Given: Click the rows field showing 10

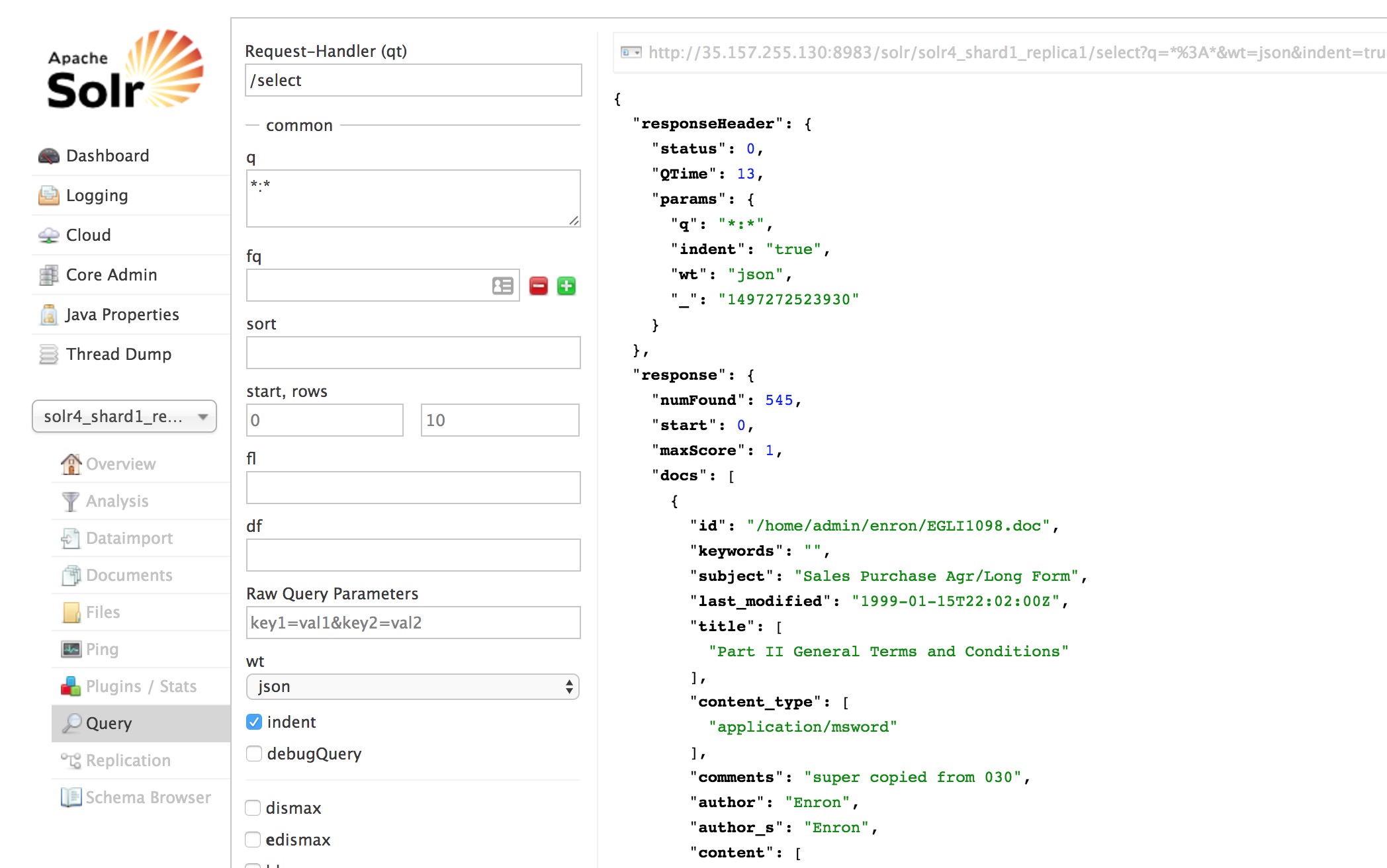Looking at the screenshot, I should (500, 420).
